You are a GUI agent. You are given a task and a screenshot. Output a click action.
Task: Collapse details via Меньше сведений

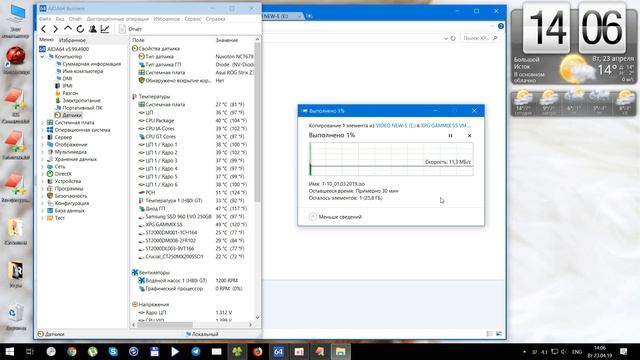(x=336, y=217)
